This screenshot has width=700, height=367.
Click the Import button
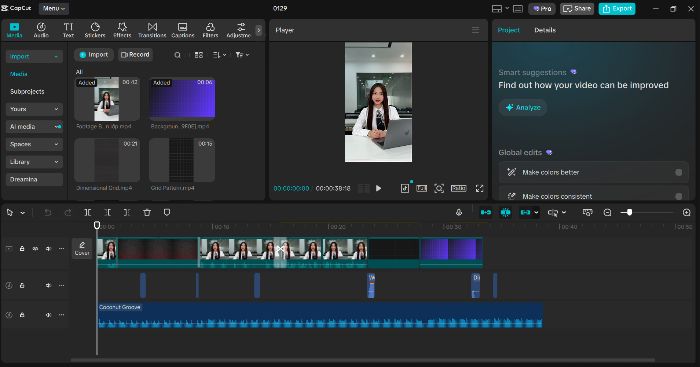point(94,54)
